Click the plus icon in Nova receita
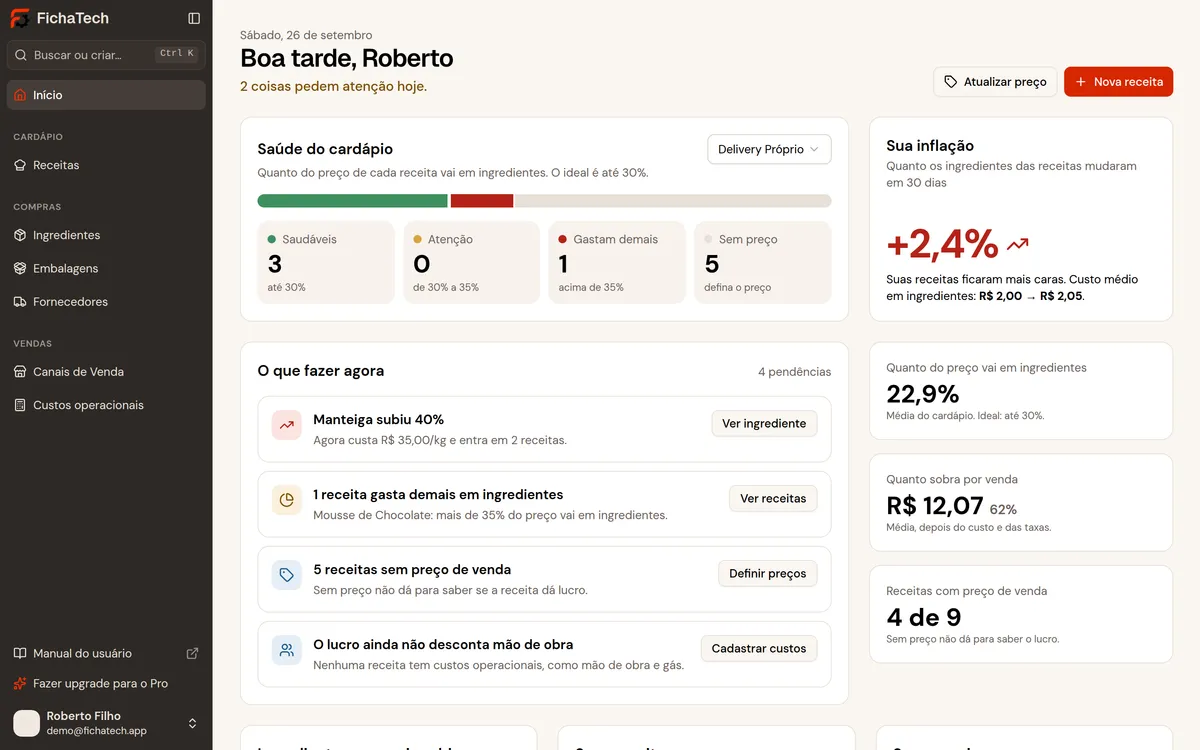 [x=1081, y=82]
